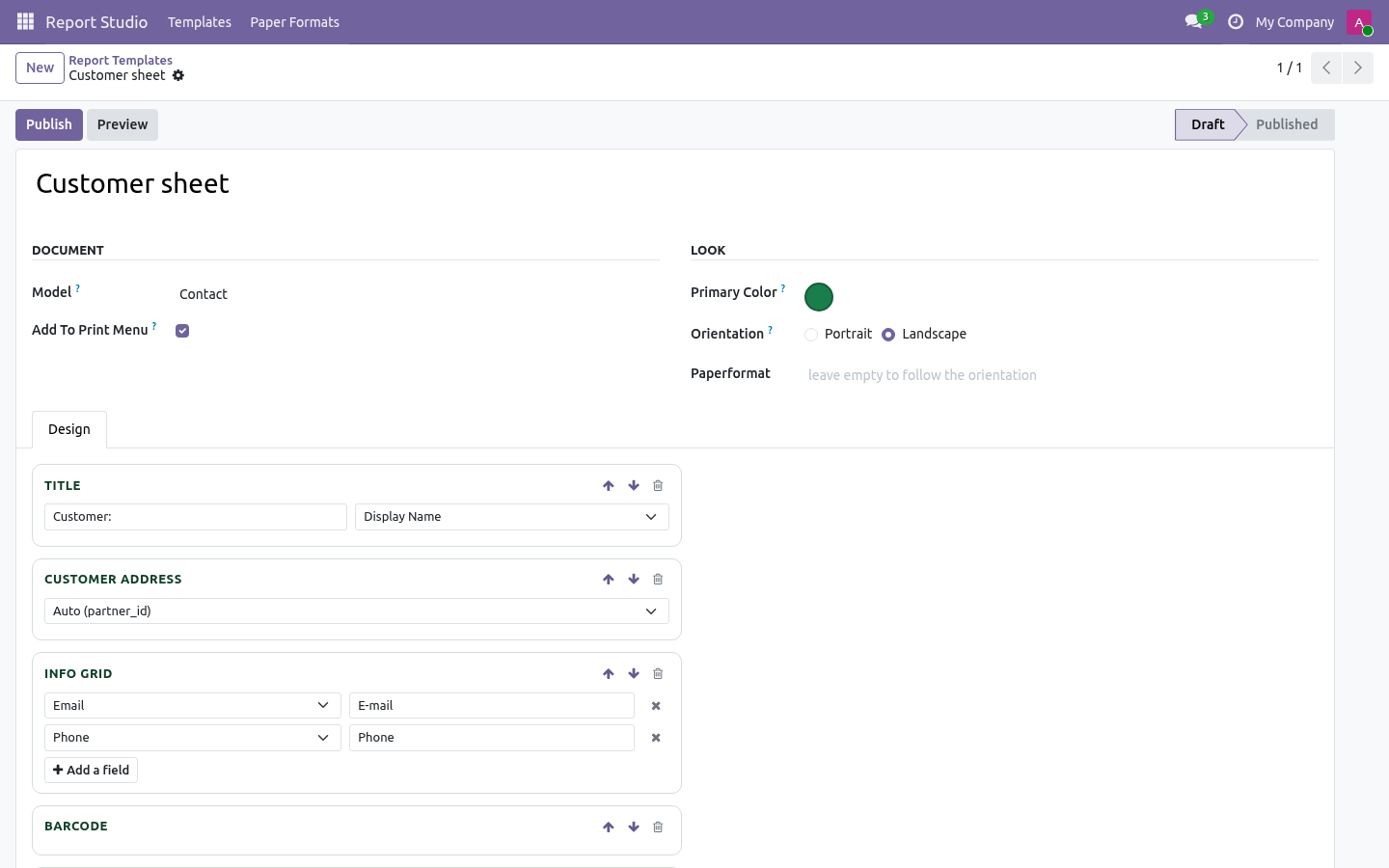Open the gear actions menu beside Customer sheet
Screen dimensions: 1389x868
[178, 75]
